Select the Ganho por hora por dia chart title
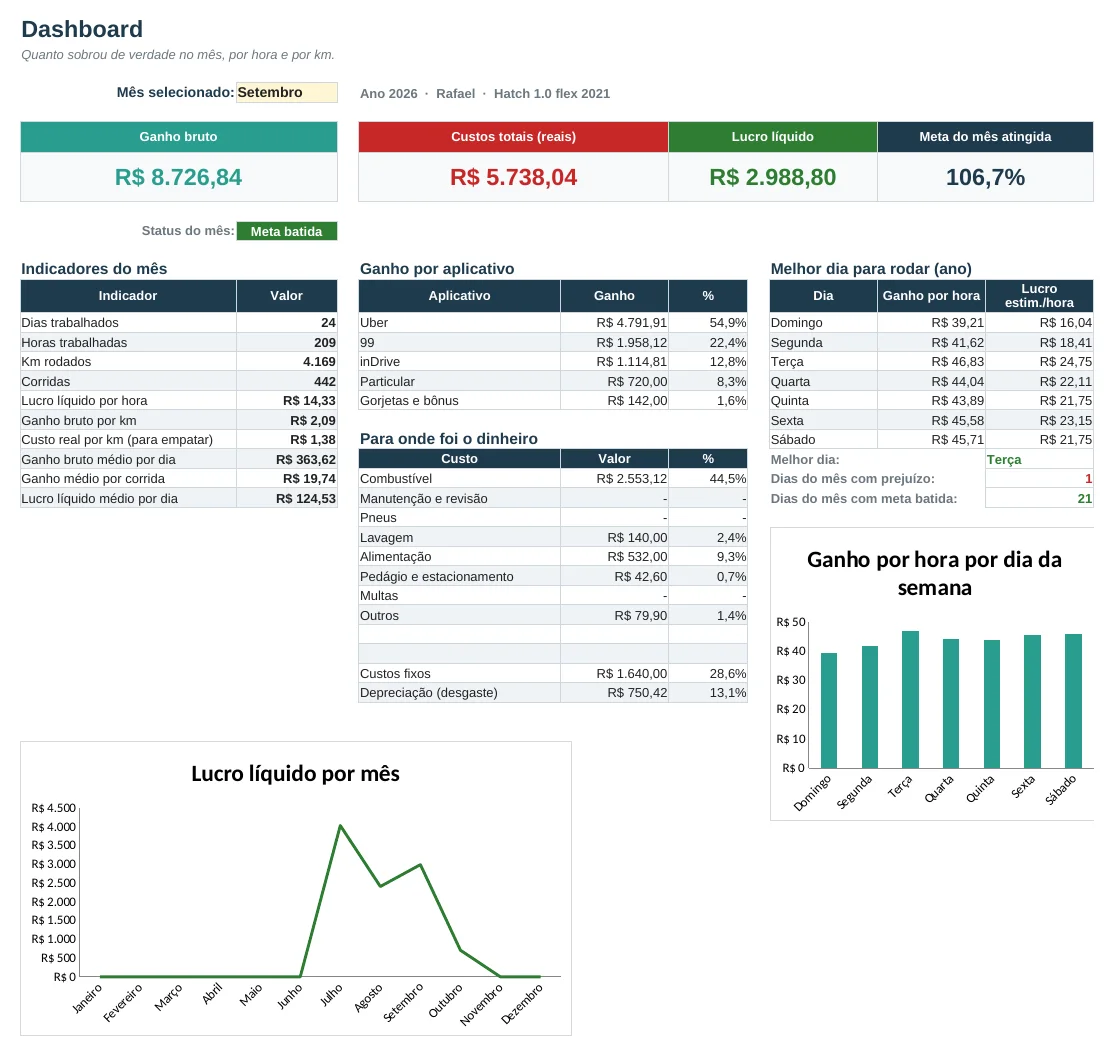This screenshot has width=1114, height=1056. click(934, 573)
